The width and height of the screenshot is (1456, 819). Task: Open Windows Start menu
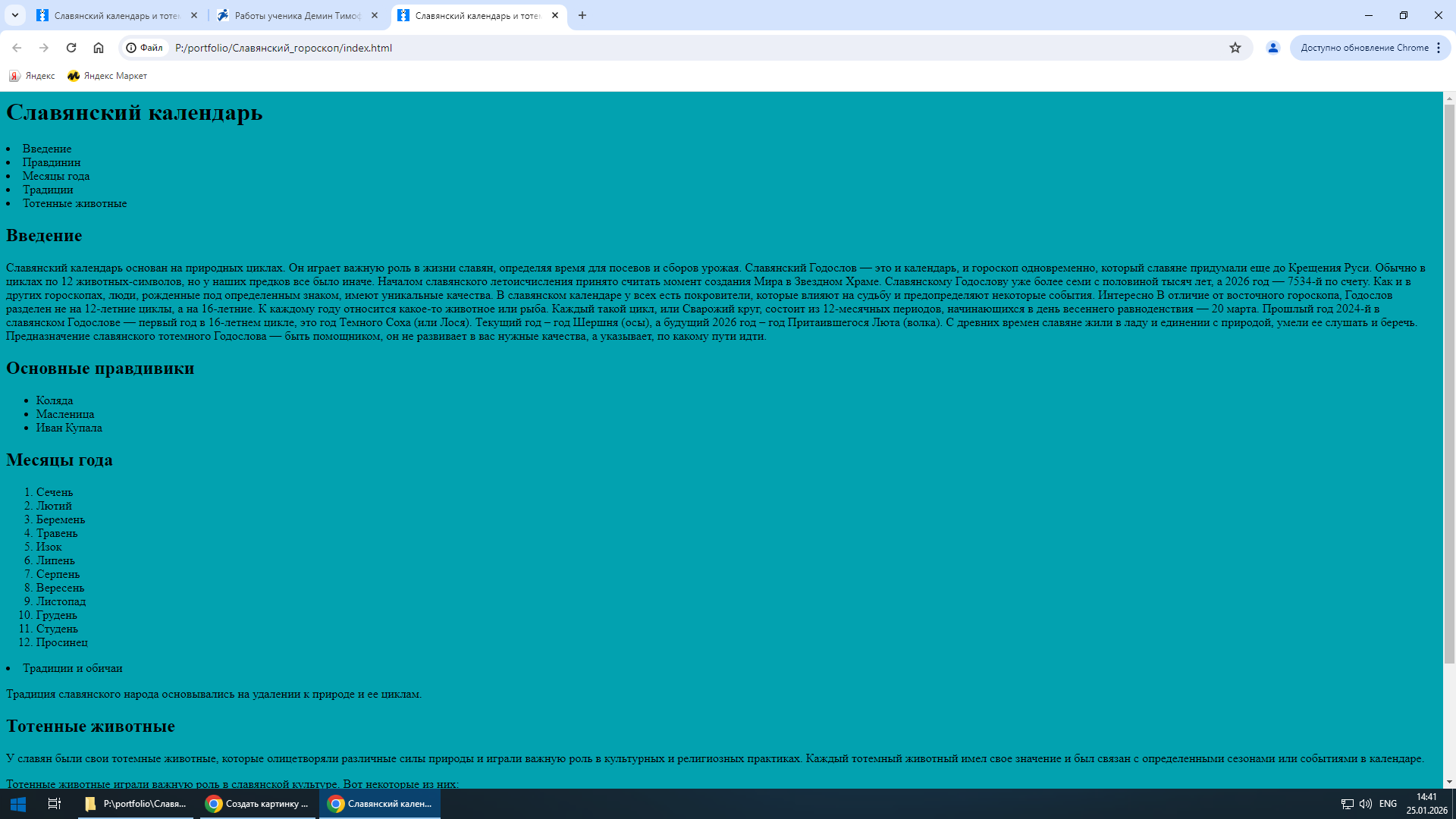click(18, 804)
